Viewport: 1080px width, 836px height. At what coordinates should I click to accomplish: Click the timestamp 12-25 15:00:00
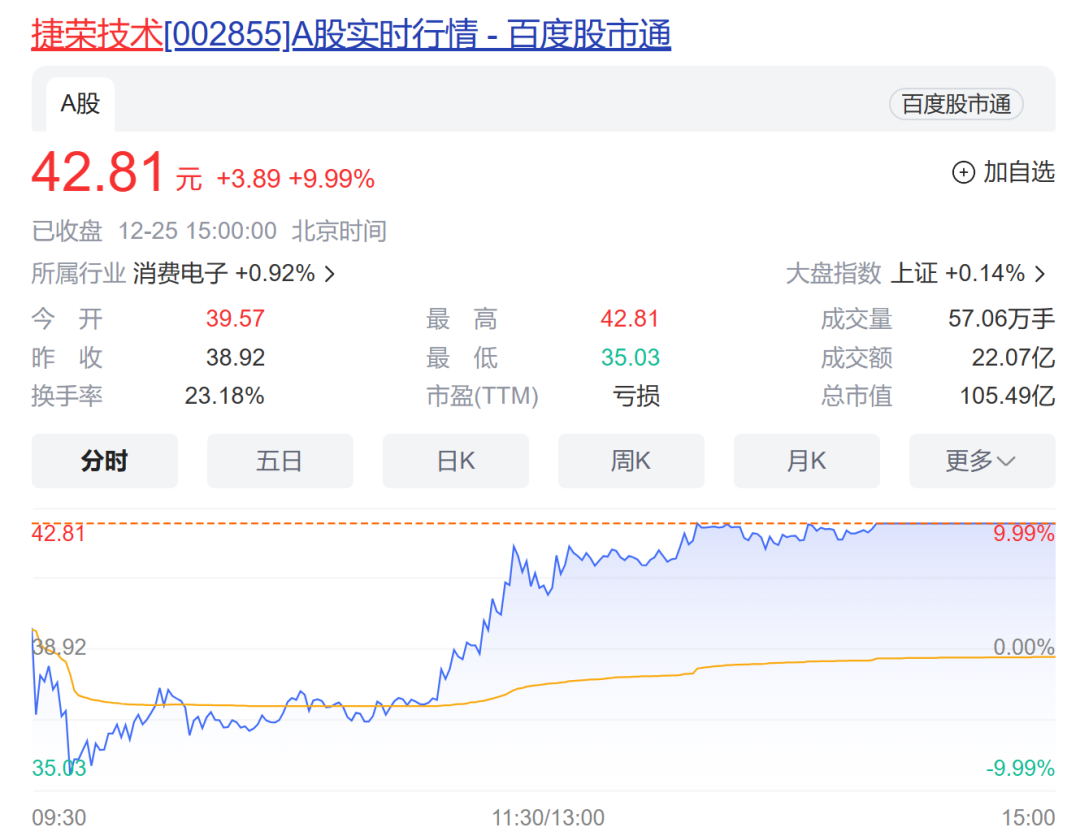[198, 231]
